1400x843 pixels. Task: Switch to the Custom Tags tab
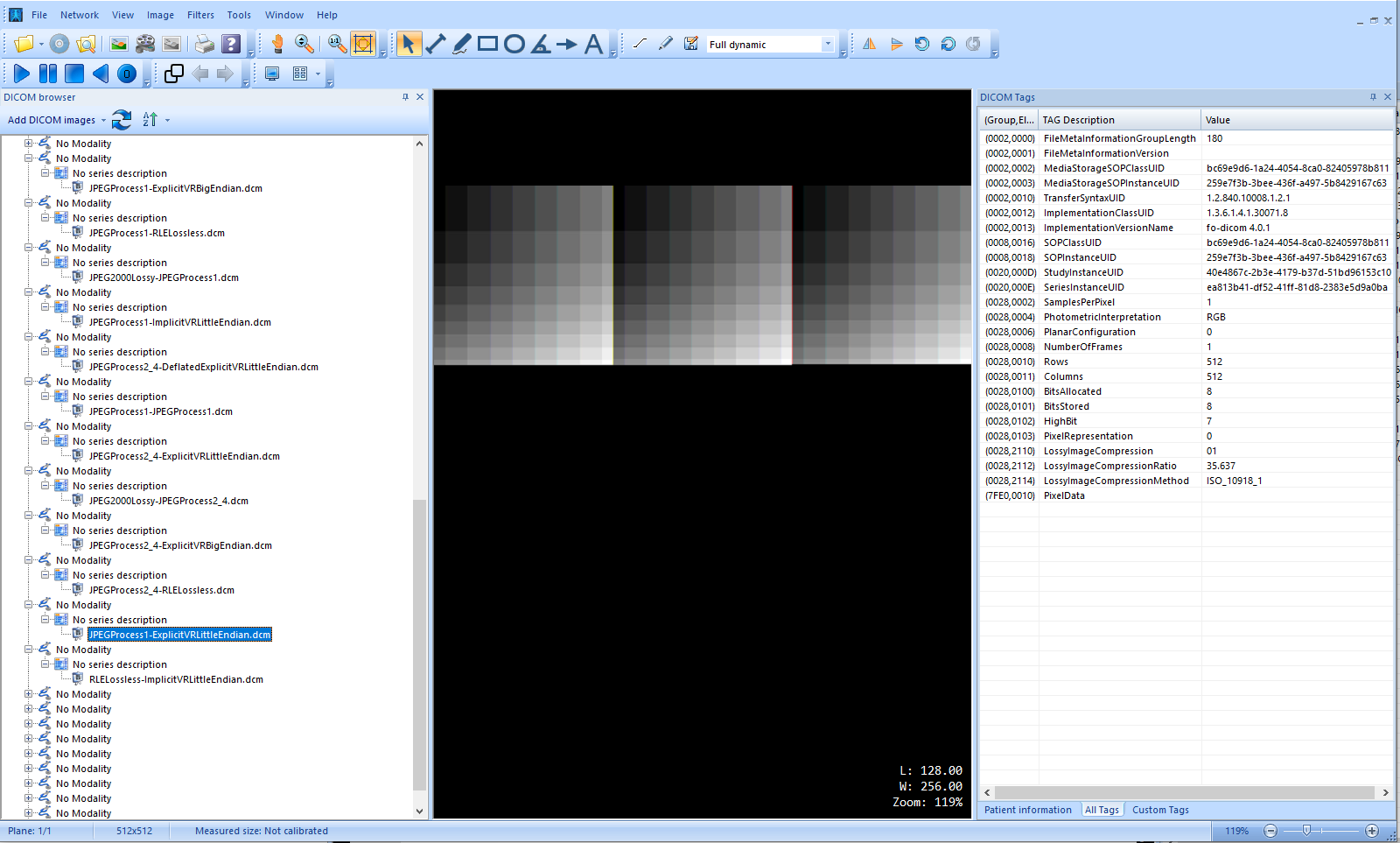point(1159,810)
